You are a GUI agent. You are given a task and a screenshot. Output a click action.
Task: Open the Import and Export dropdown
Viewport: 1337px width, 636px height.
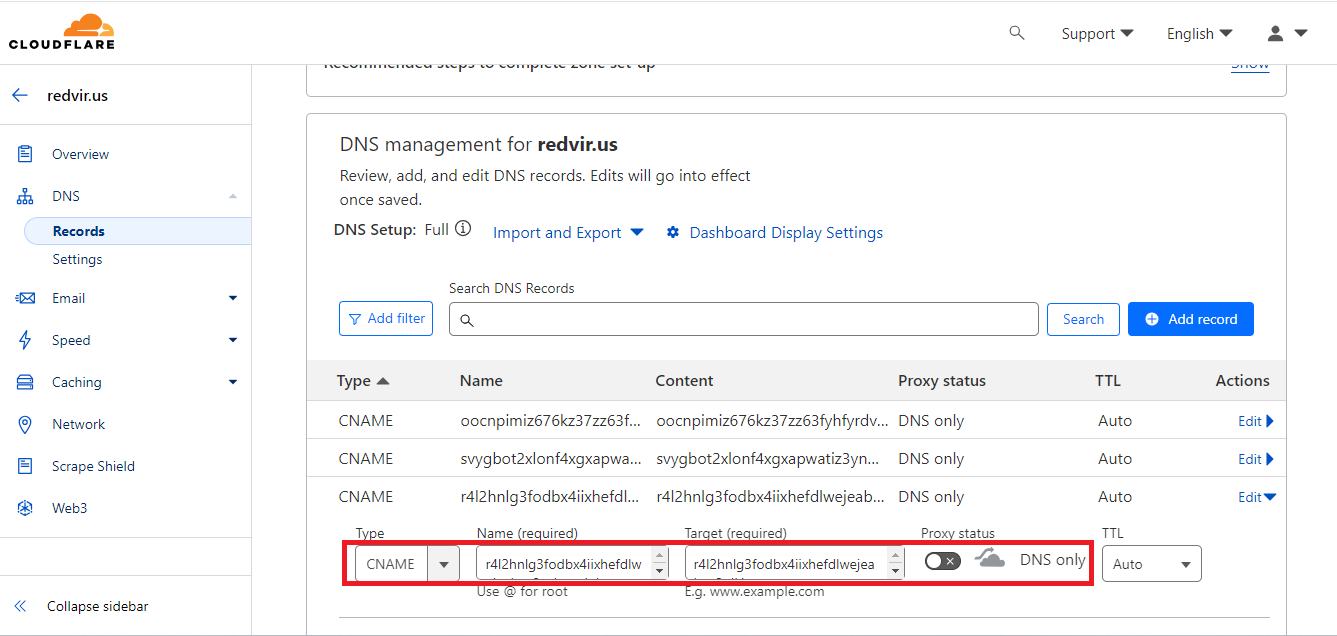tap(557, 232)
